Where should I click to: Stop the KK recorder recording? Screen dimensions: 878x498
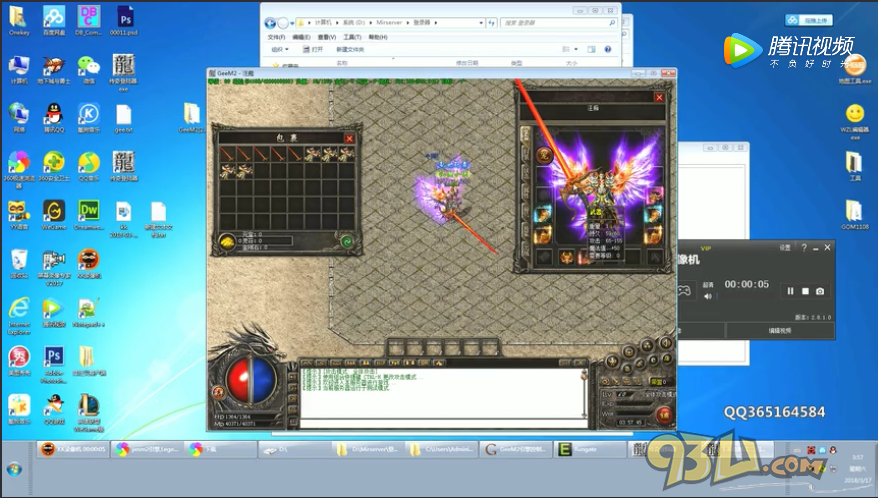pos(805,291)
